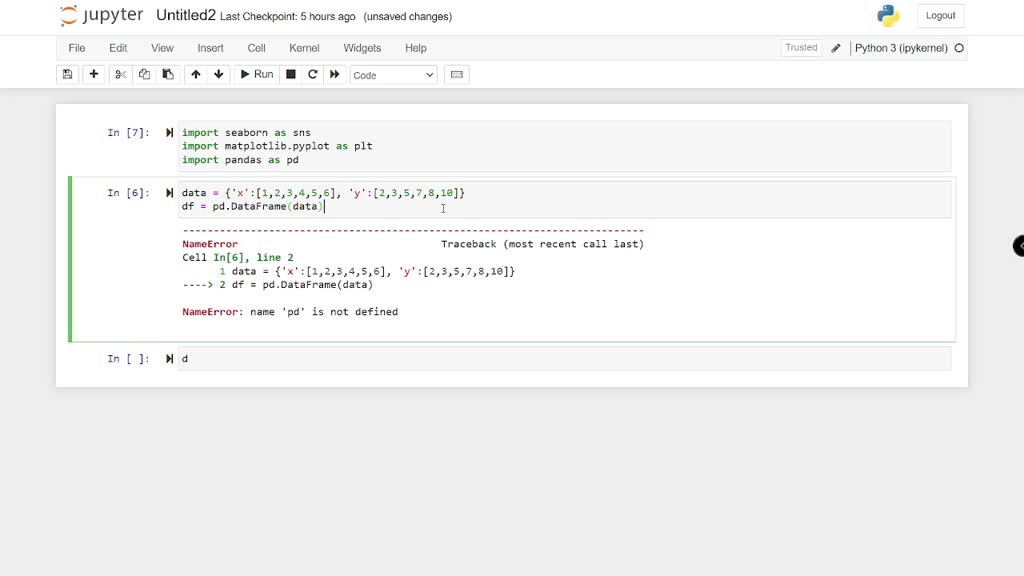The height and width of the screenshot is (576, 1024).
Task: Open the command palette keyboard icon
Action: point(456,74)
